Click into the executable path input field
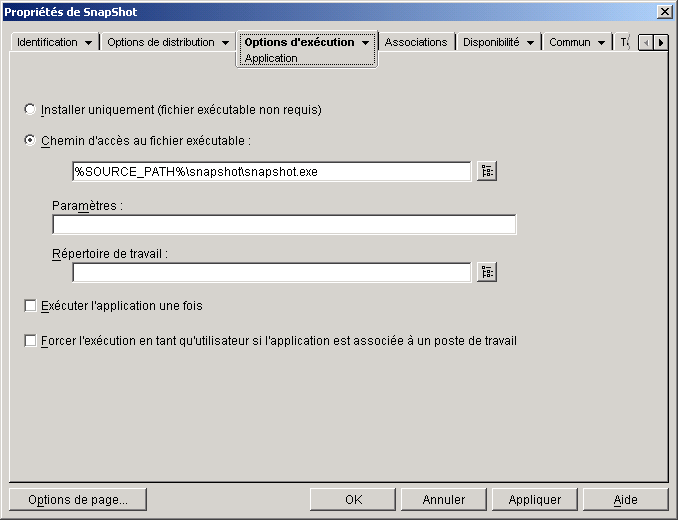Viewport: 678px width, 520px height. [x=272, y=172]
